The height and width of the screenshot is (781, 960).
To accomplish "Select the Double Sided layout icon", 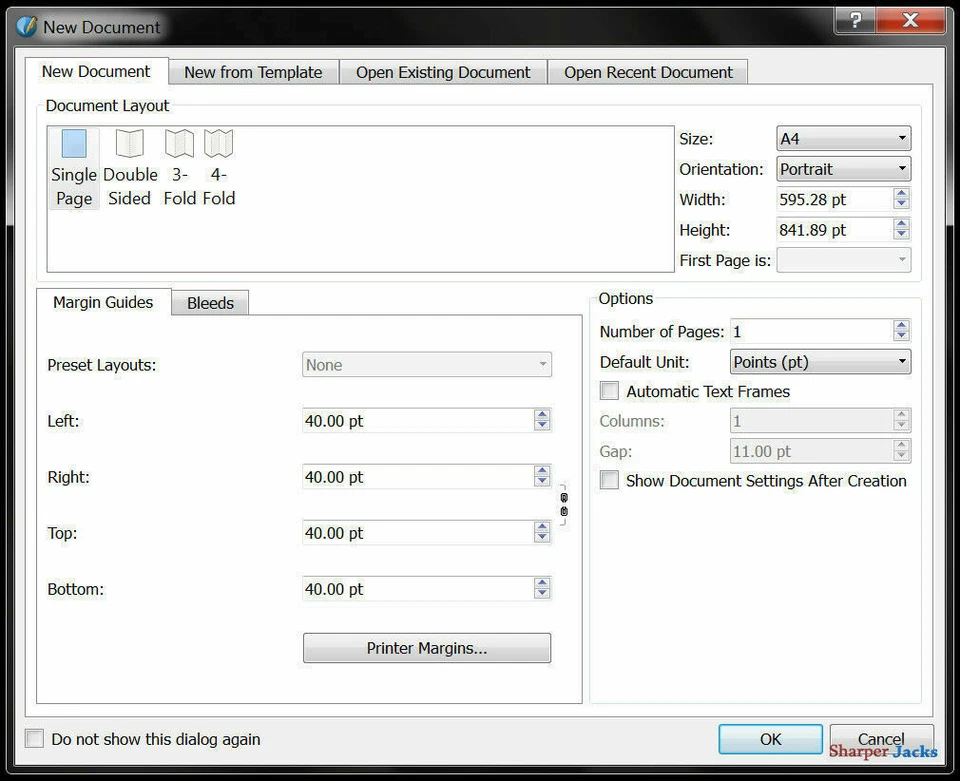I will pos(129,143).
